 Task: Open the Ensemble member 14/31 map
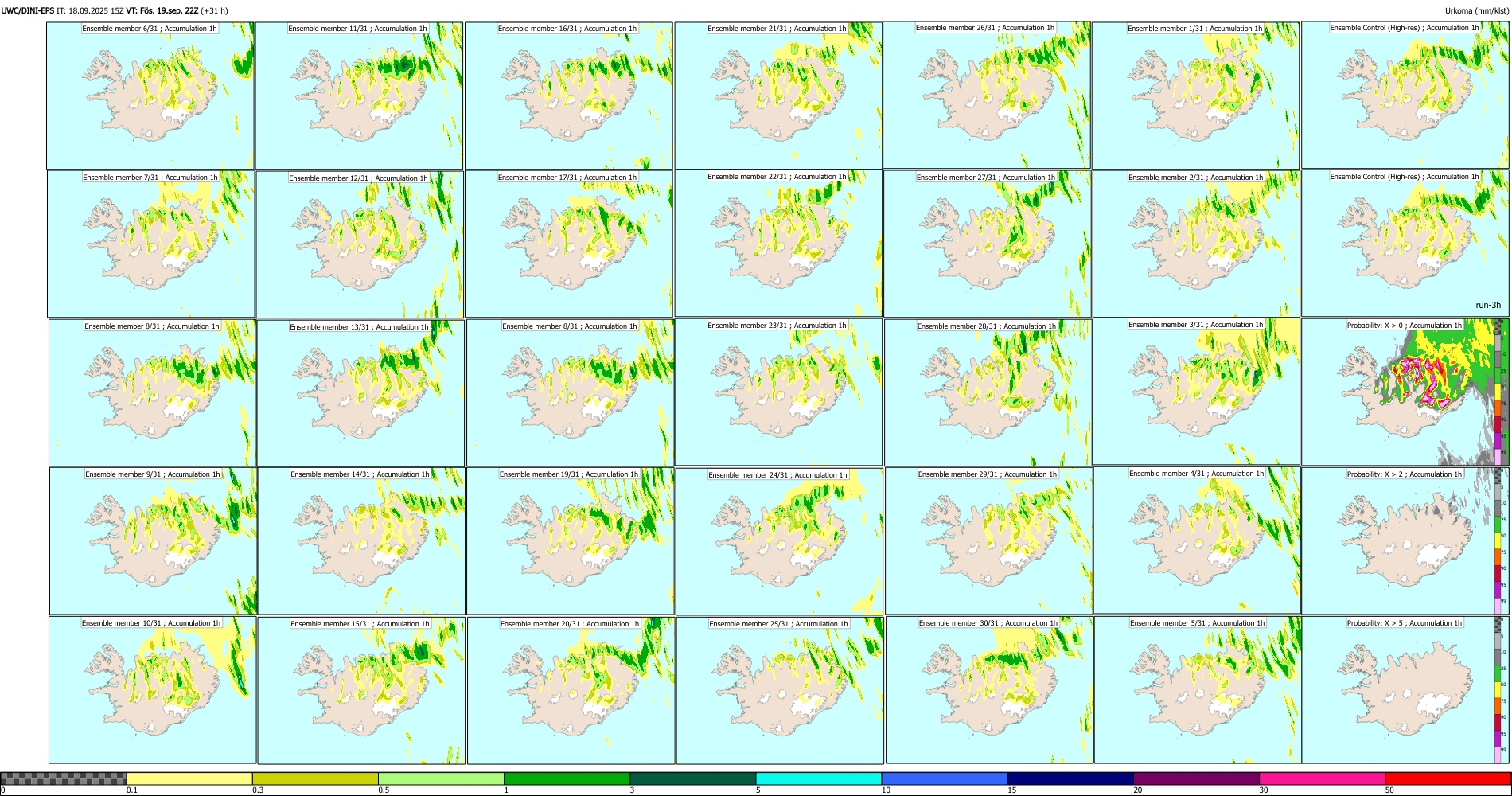pyautogui.click(x=361, y=540)
